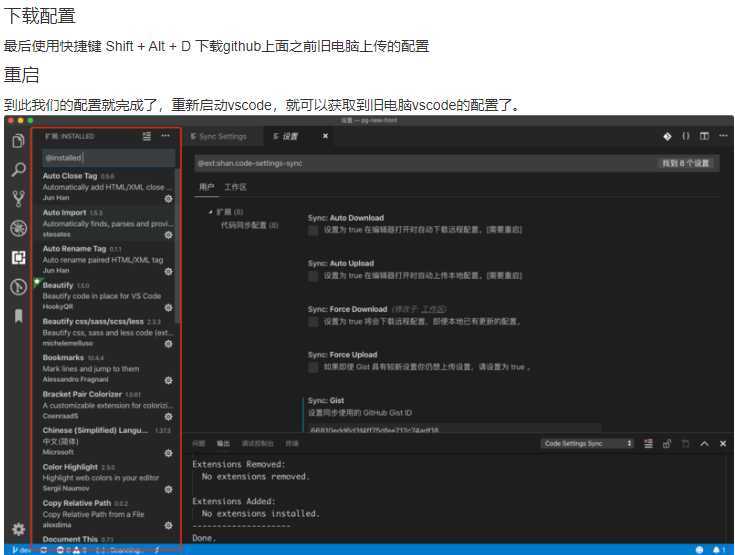The image size is (735, 555).
Task: Open editor more actions ellipsis
Action: click(723, 135)
